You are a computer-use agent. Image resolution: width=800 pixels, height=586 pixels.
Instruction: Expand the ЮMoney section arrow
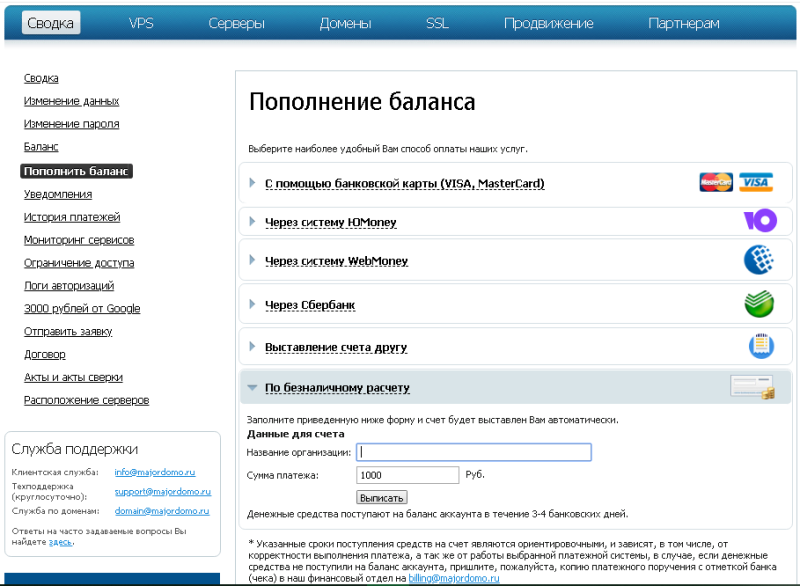pos(252,221)
